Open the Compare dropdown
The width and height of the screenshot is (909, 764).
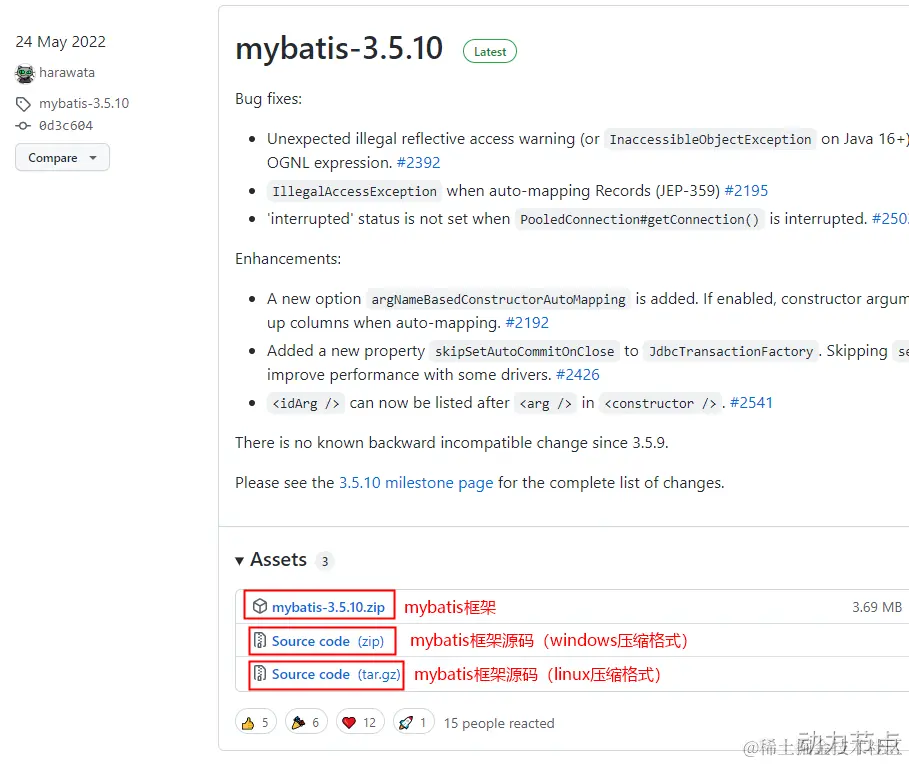(62, 158)
